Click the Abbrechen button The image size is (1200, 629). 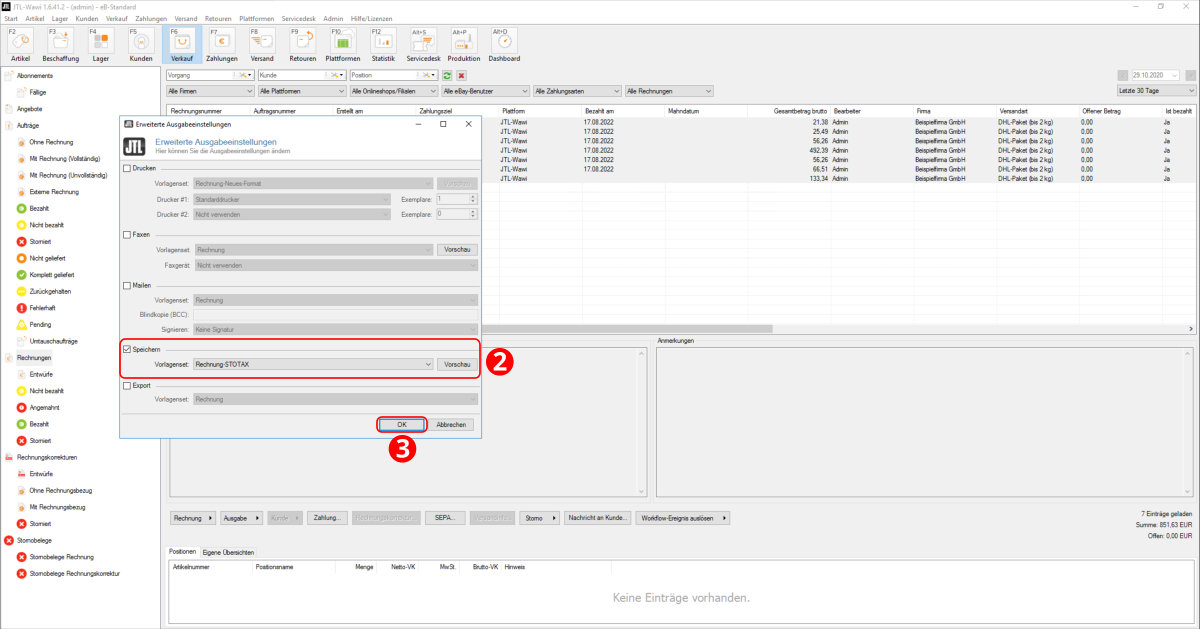tap(451, 424)
